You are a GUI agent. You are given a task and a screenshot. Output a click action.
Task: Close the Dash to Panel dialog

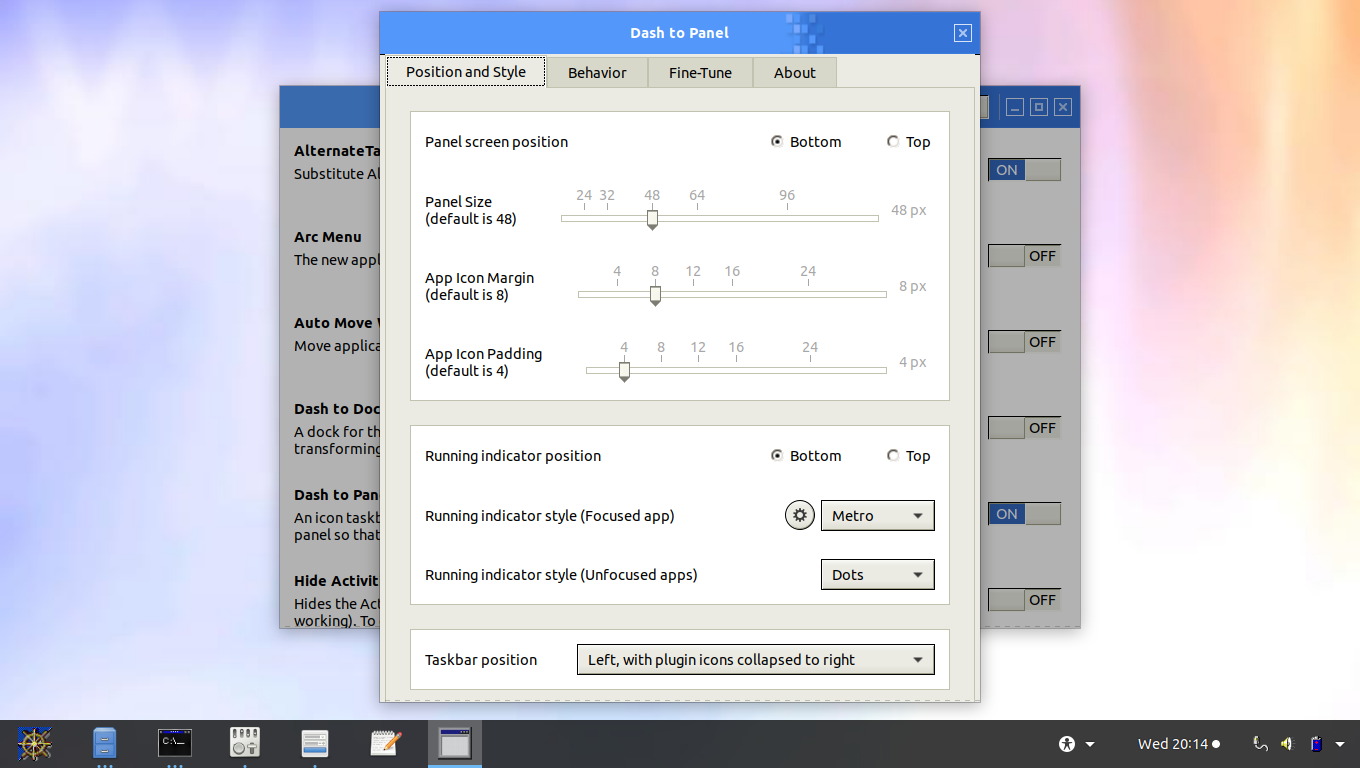[962, 33]
